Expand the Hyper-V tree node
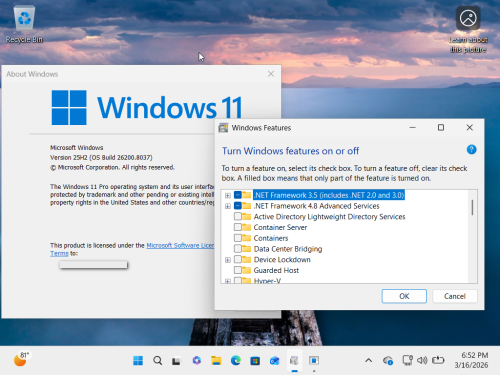 pyautogui.click(x=228, y=281)
